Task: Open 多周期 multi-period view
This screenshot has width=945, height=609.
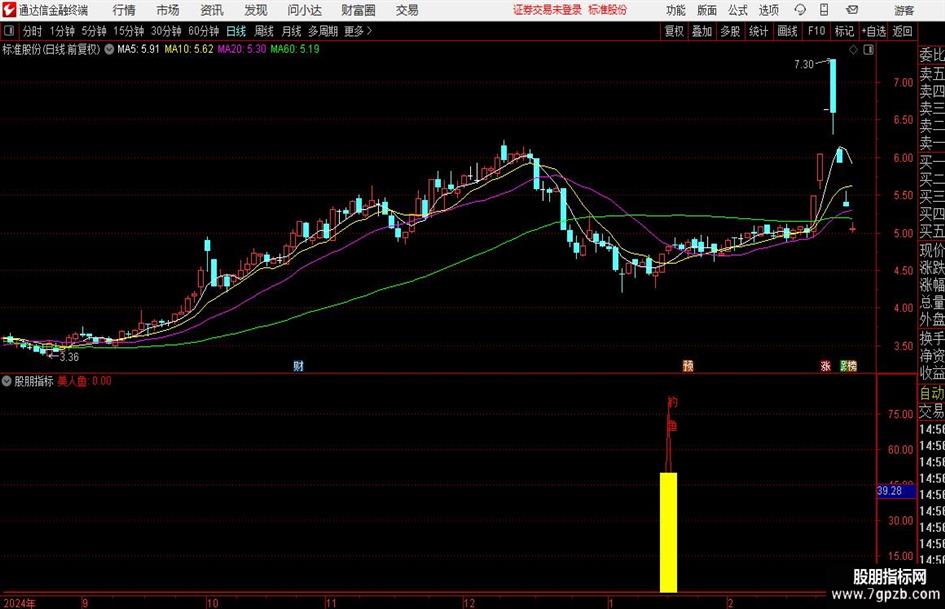Action: click(x=323, y=31)
